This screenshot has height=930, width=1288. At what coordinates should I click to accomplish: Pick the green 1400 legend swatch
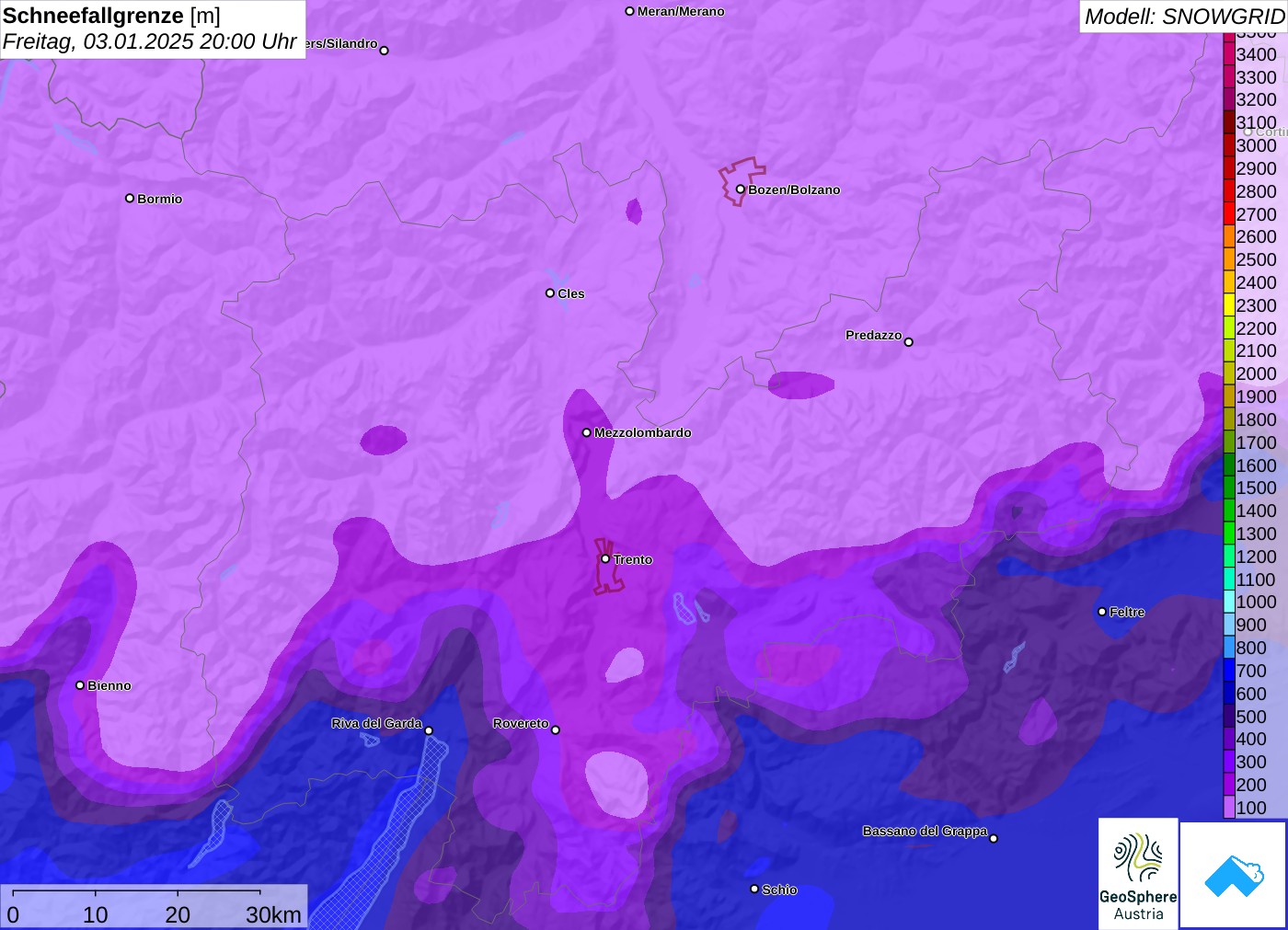[1229, 511]
